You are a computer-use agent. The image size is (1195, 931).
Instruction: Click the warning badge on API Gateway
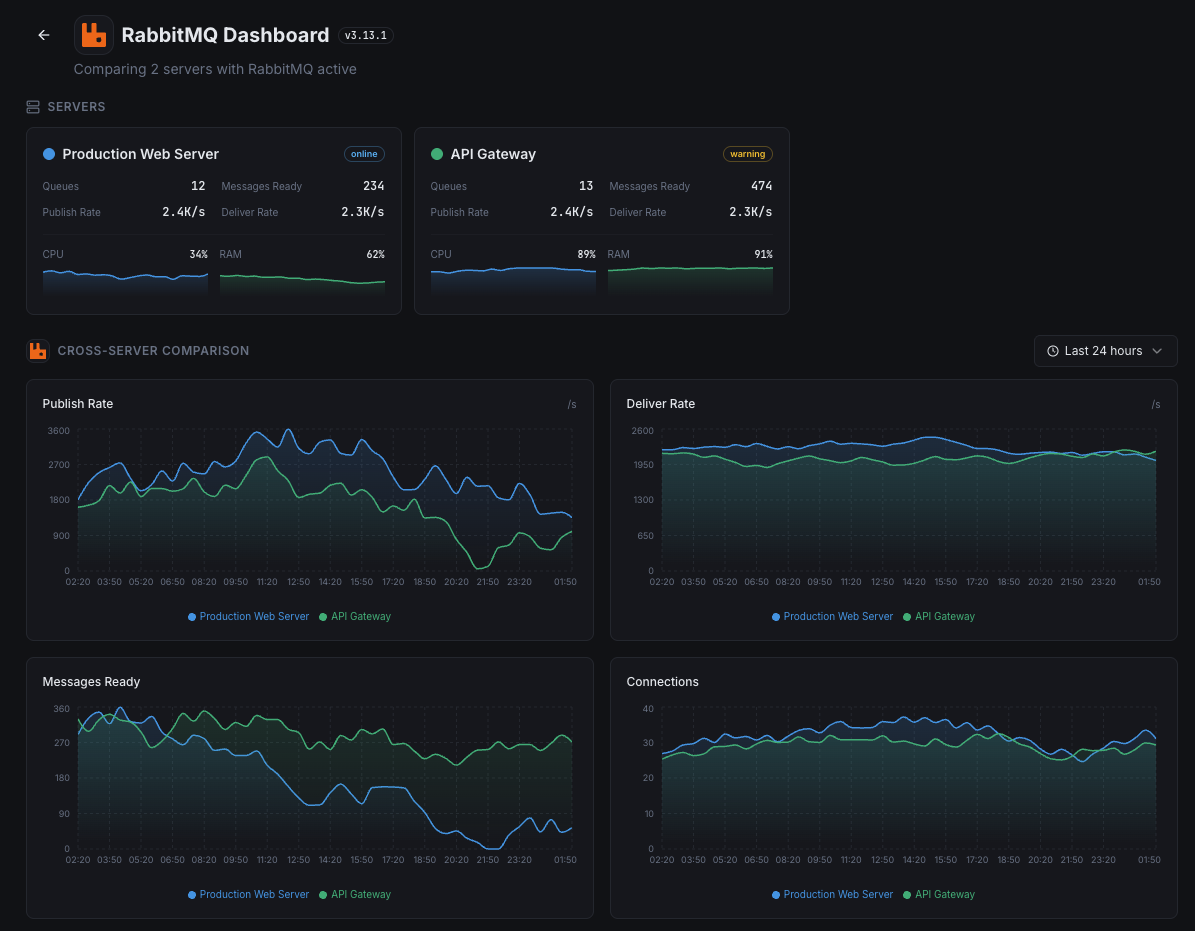[748, 153]
